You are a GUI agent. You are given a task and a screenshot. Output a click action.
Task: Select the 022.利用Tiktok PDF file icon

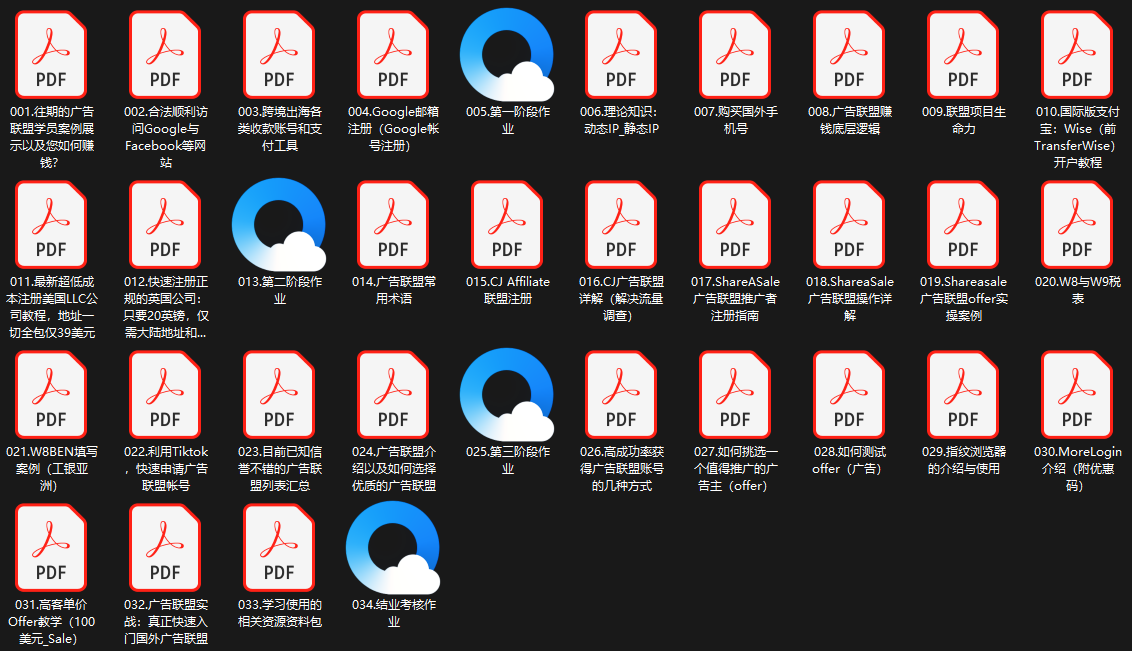tap(165, 396)
